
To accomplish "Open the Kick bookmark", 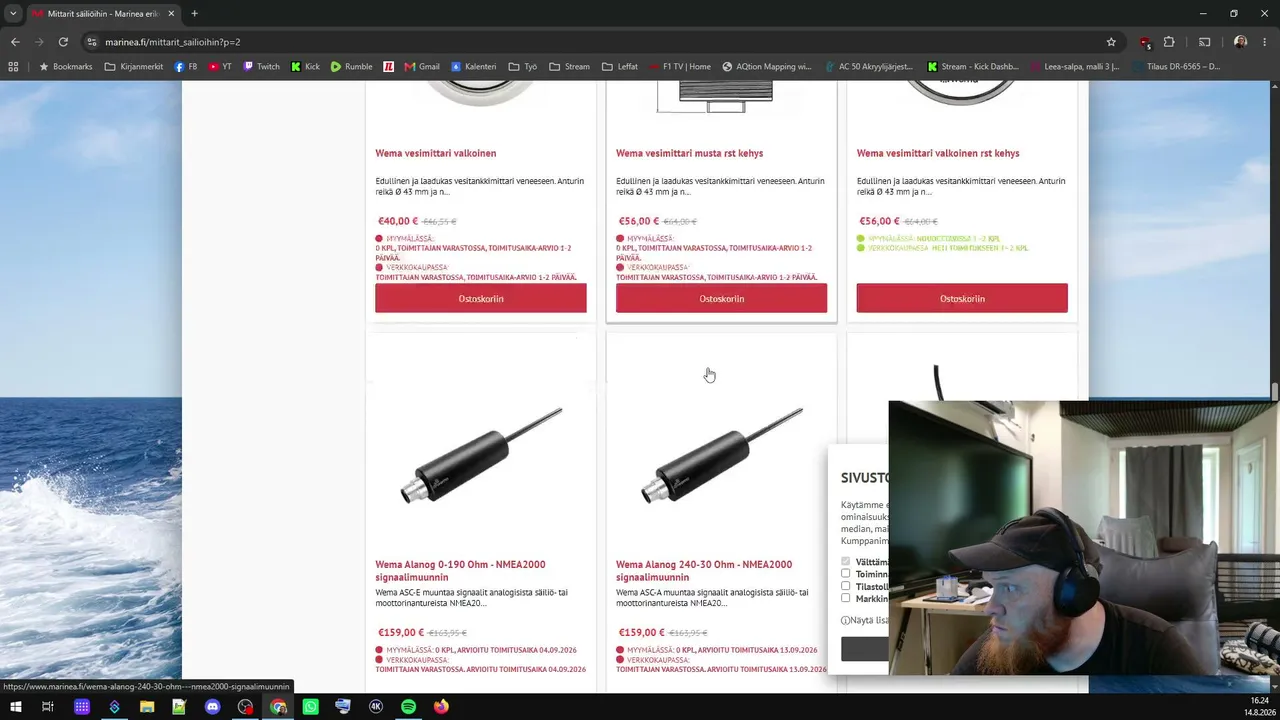I will (x=305, y=67).
